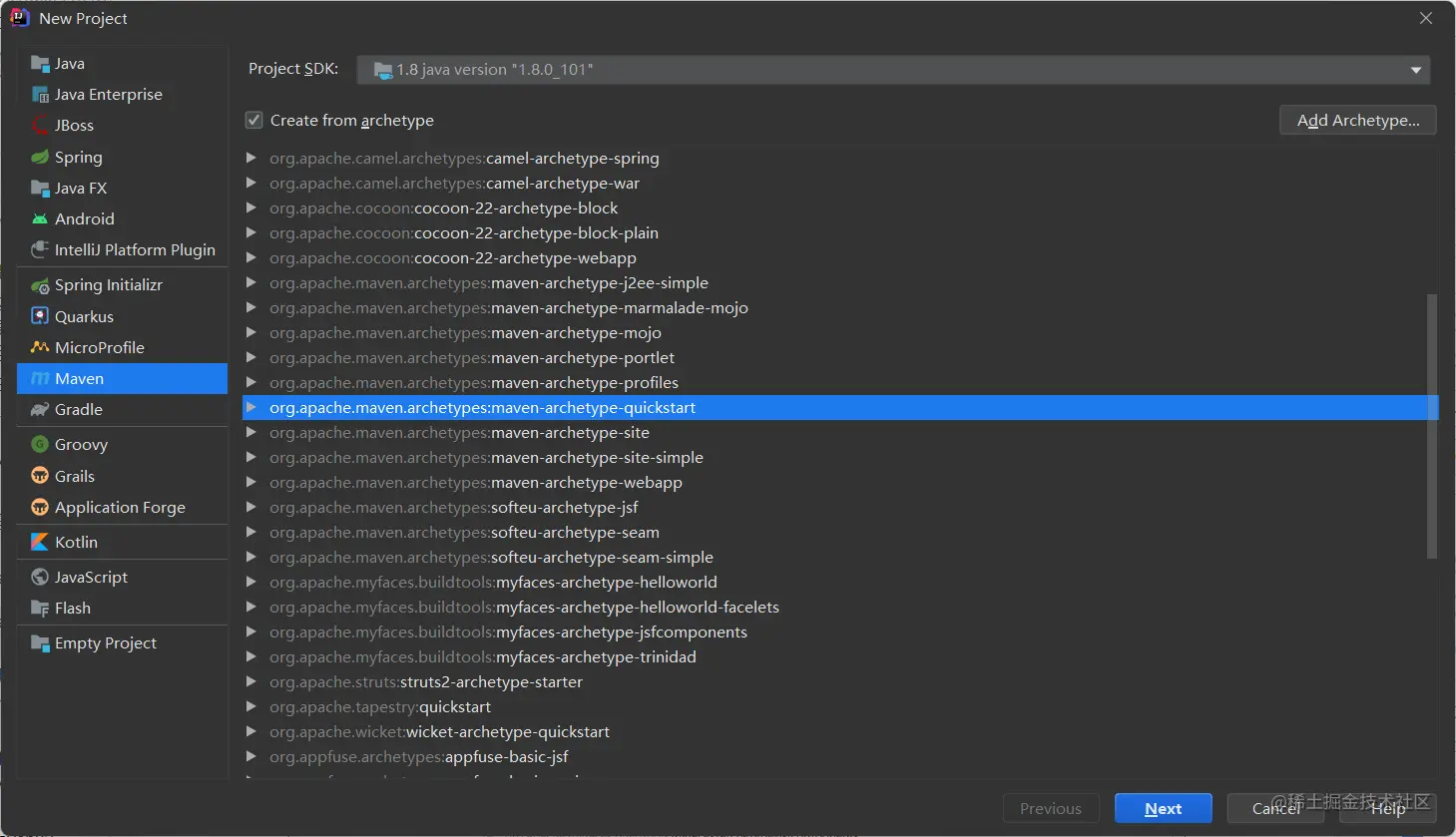The height and width of the screenshot is (837, 1456).
Task: Click the MicroProfile icon
Action: pos(40,347)
